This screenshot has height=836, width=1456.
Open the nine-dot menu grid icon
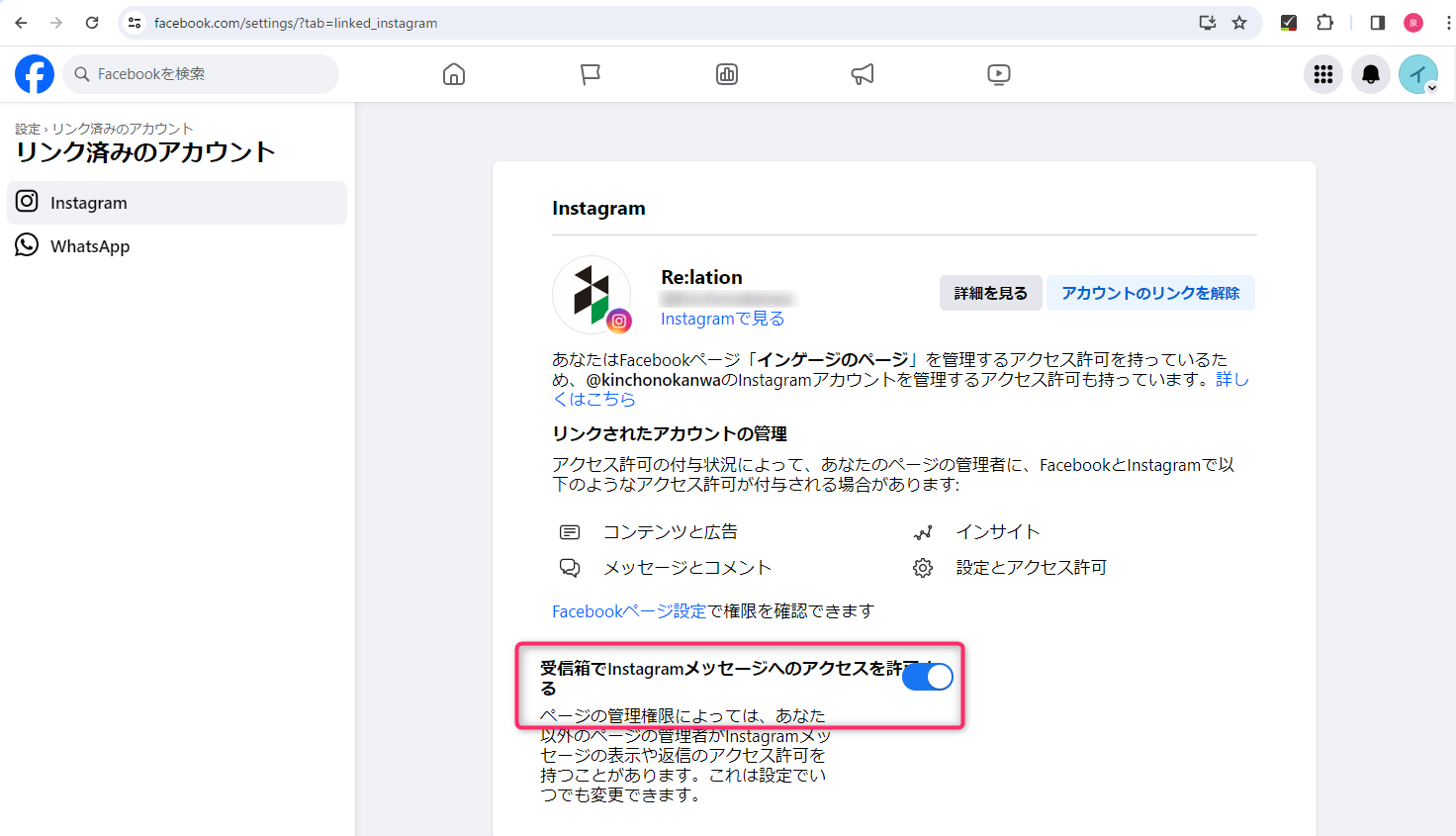[1323, 74]
